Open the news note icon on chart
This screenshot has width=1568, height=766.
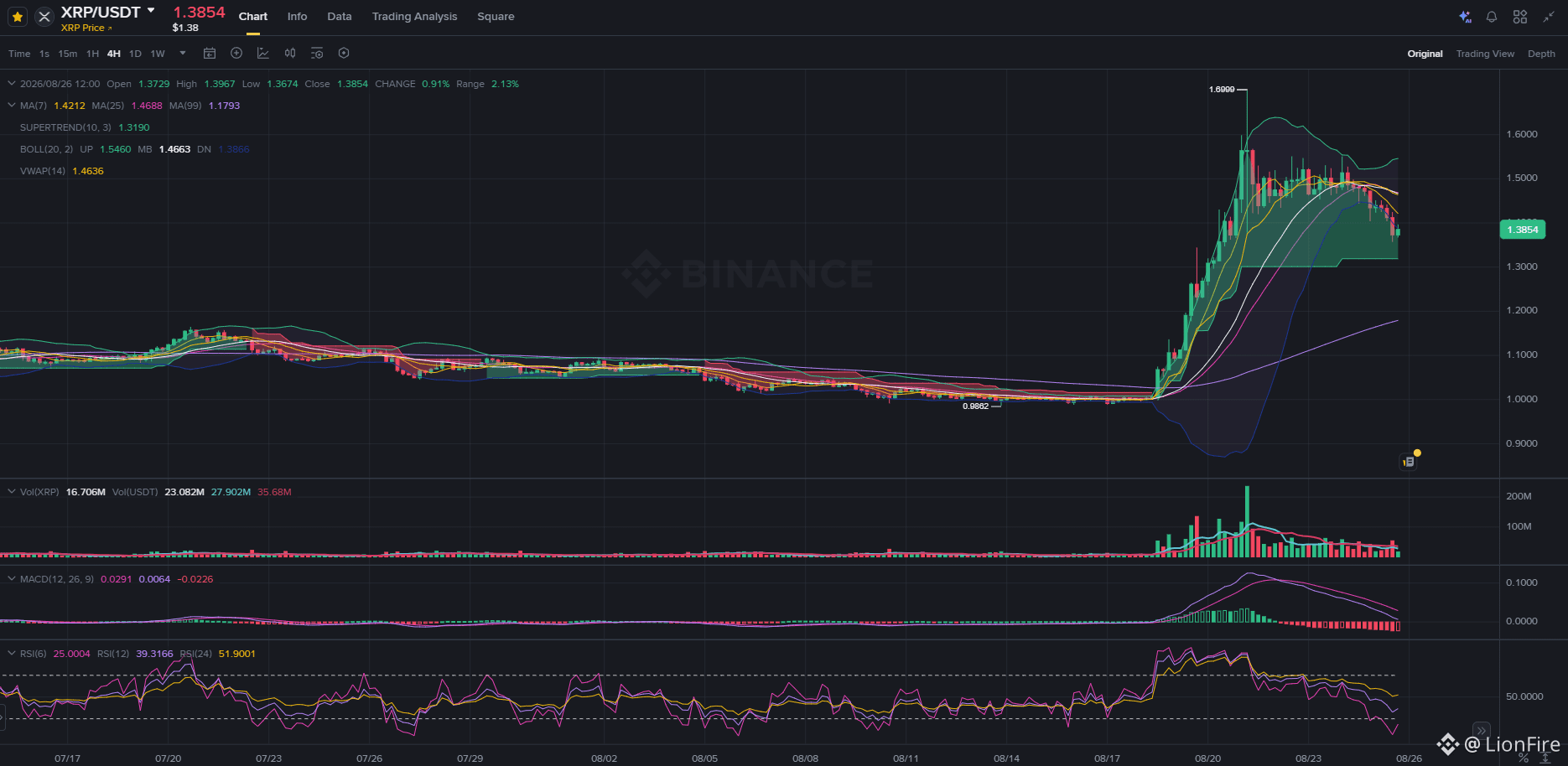[x=1409, y=461]
